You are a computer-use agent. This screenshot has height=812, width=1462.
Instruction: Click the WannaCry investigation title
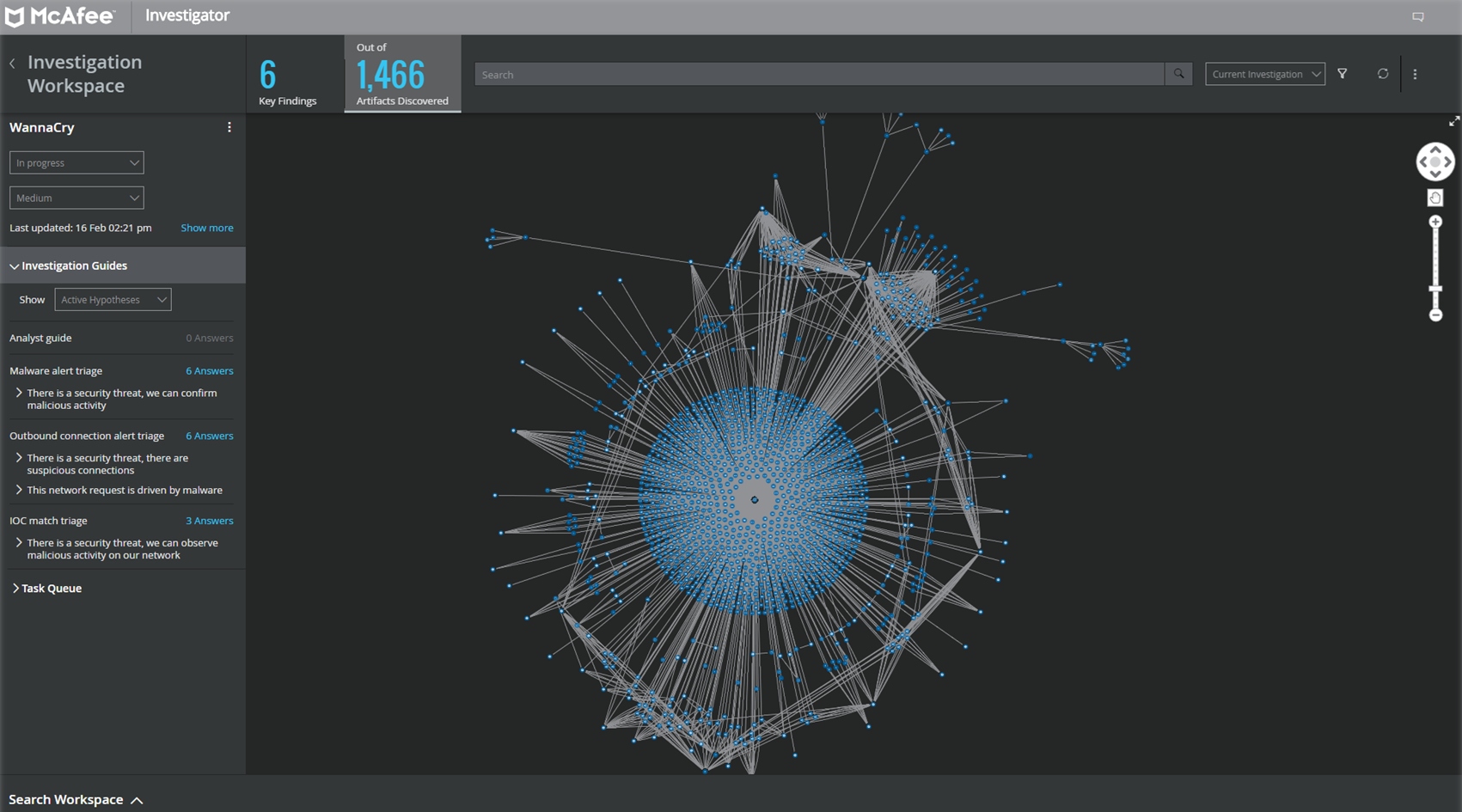pyautogui.click(x=42, y=127)
